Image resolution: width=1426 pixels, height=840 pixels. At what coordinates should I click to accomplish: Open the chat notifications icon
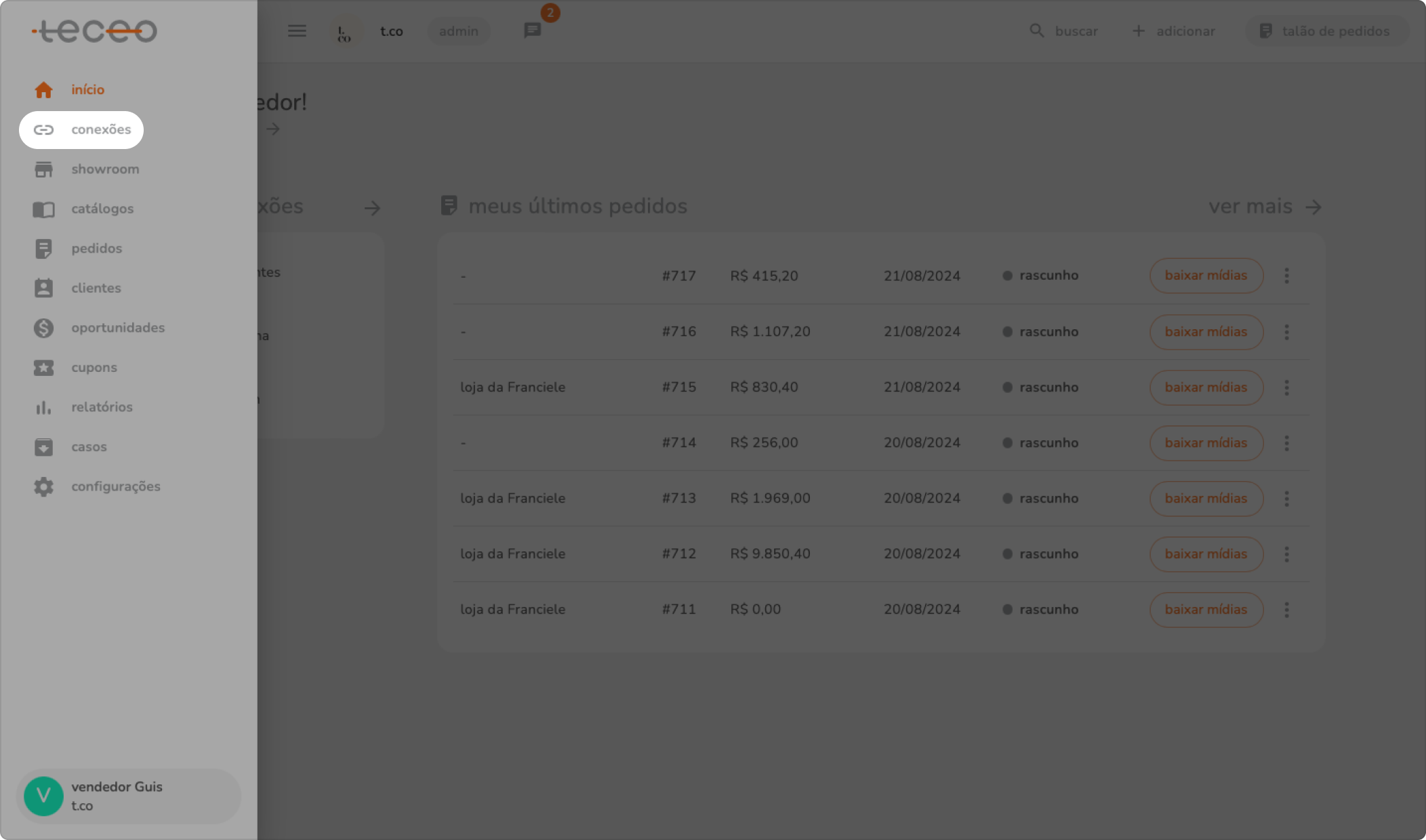tap(533, 30)
